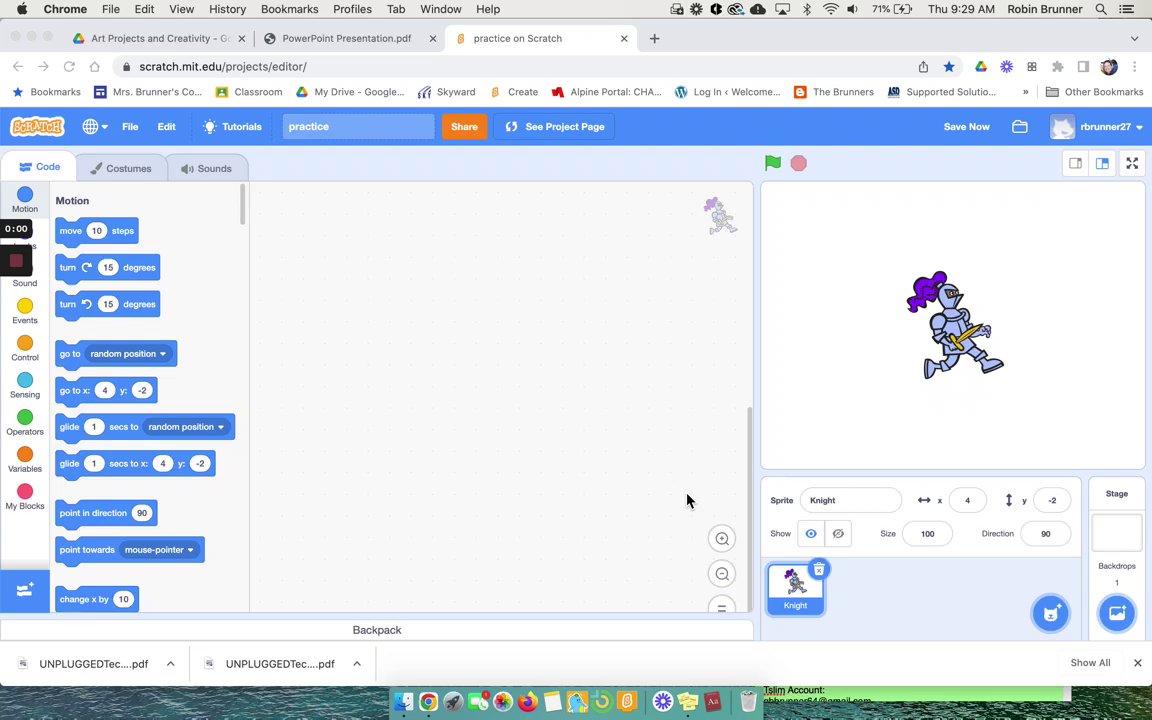1152x720 pixels.
Task: Bookmark this page with star icon
Action: click(x=949, y=67)
